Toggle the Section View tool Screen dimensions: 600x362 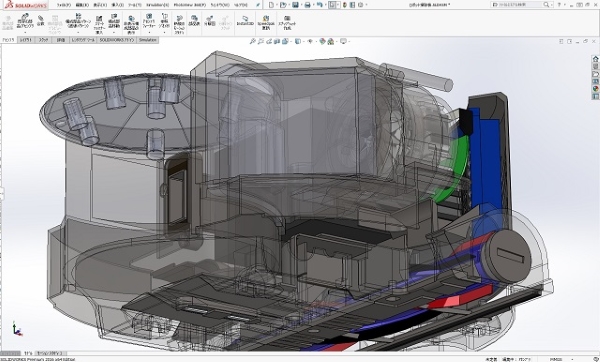(x=277, y=41)
